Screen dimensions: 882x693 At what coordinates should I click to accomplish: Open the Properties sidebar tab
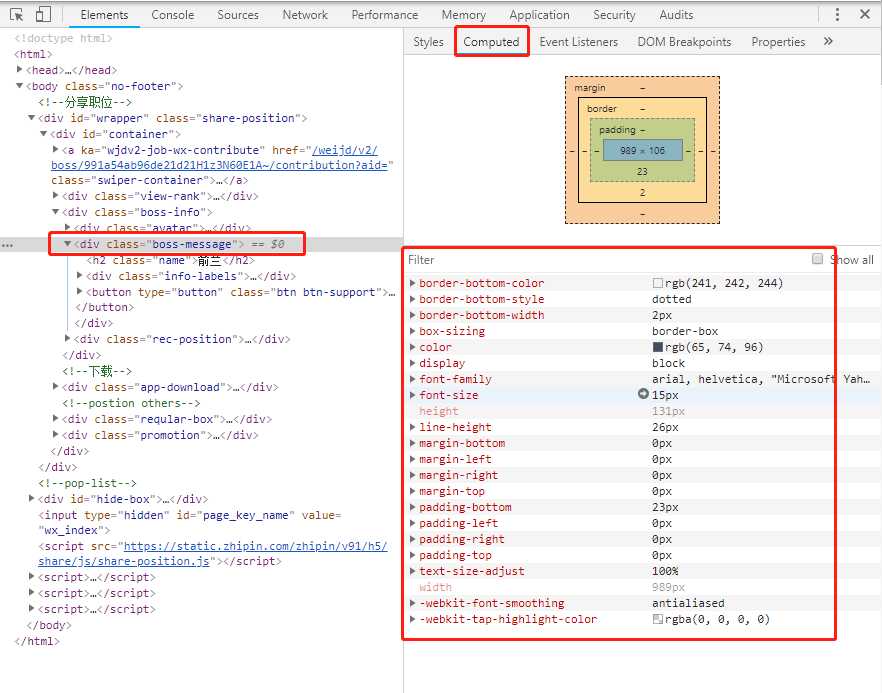tap(778, 42)
